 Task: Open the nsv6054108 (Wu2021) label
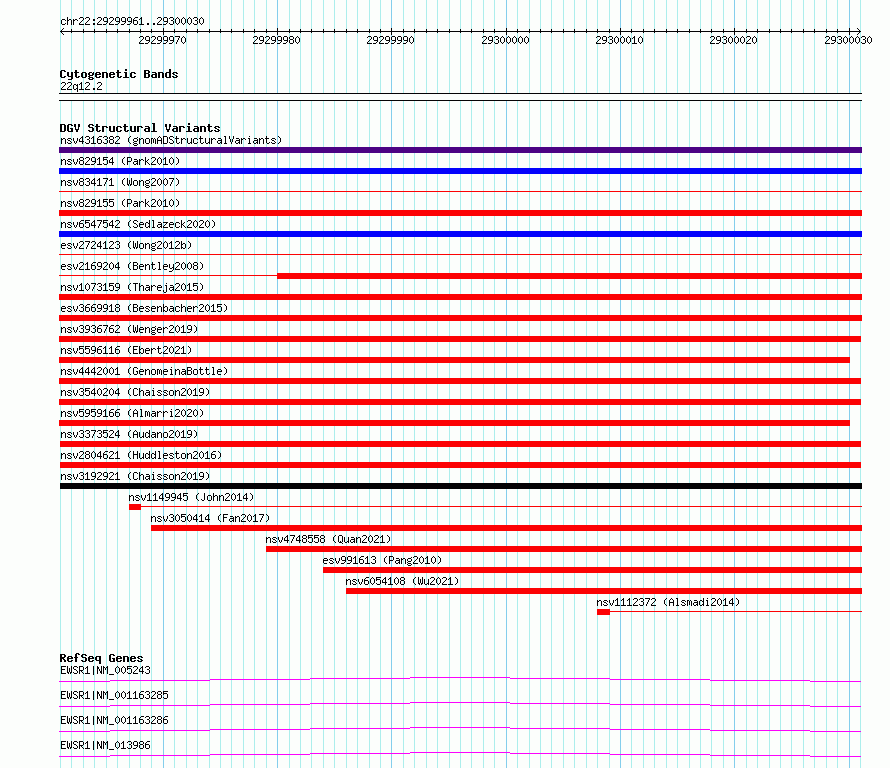pos(402,581)
